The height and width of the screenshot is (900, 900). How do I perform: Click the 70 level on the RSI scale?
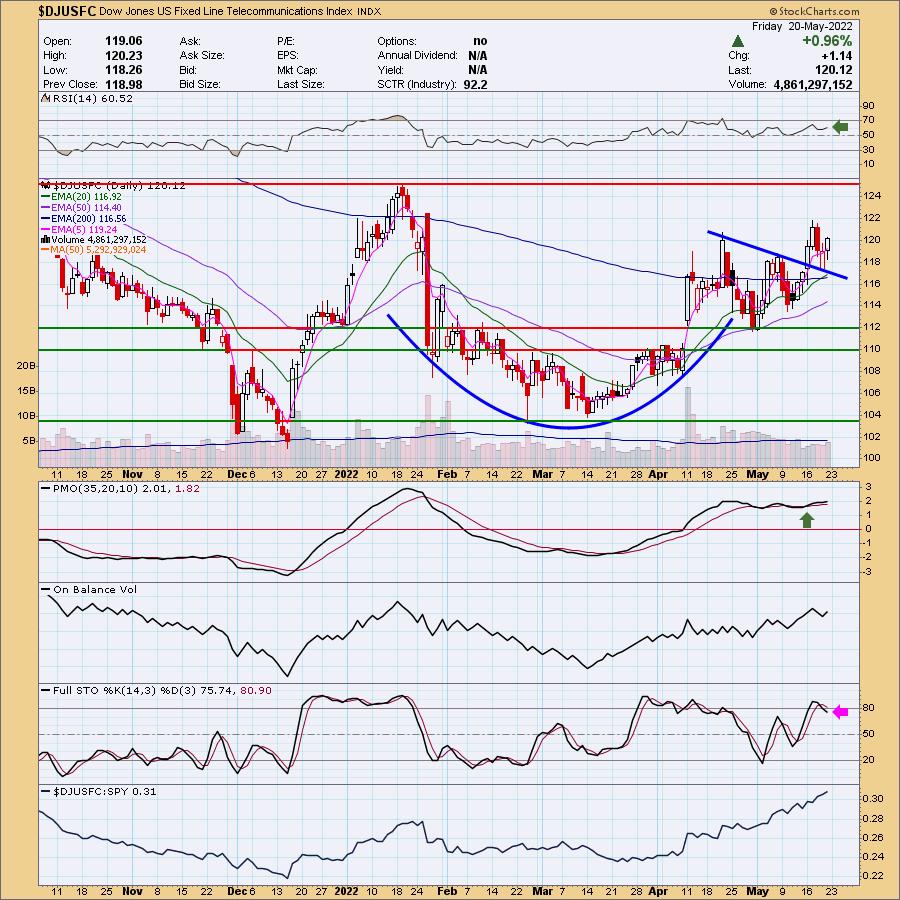pyautogui.click(x=868, y=120)
